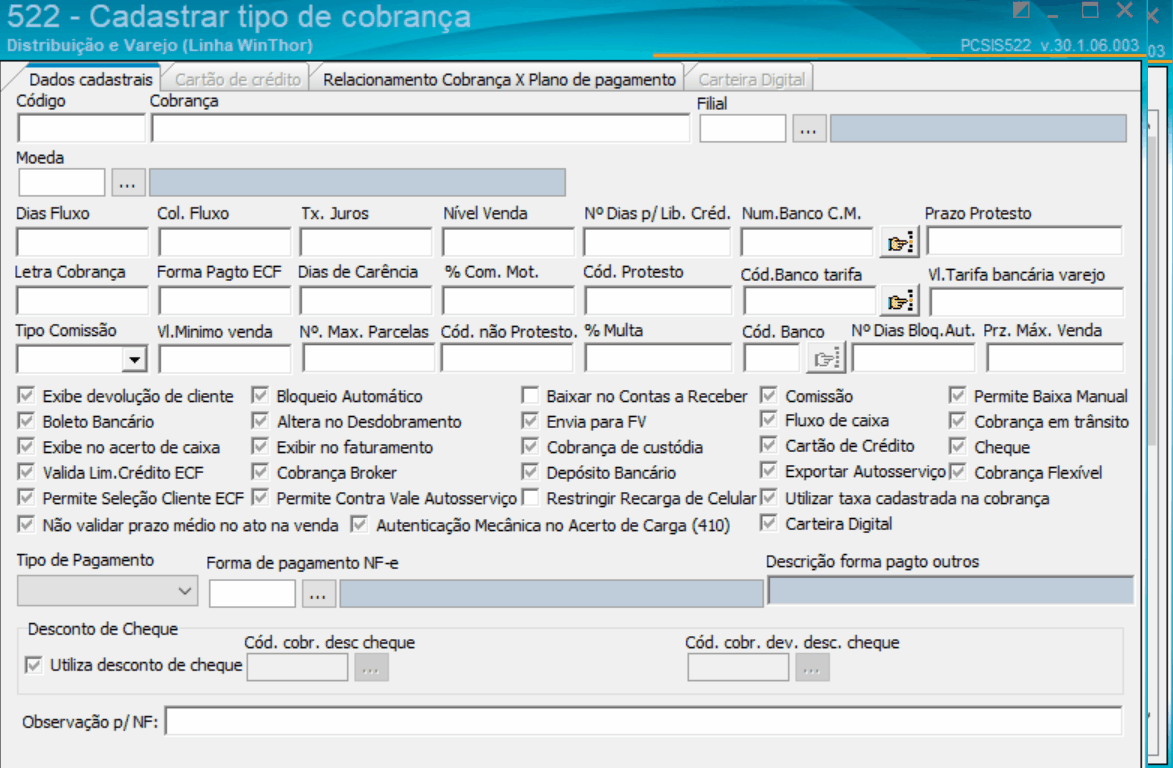1173x768 pixels.
Task: Click the Código input field
Action: 81,129
